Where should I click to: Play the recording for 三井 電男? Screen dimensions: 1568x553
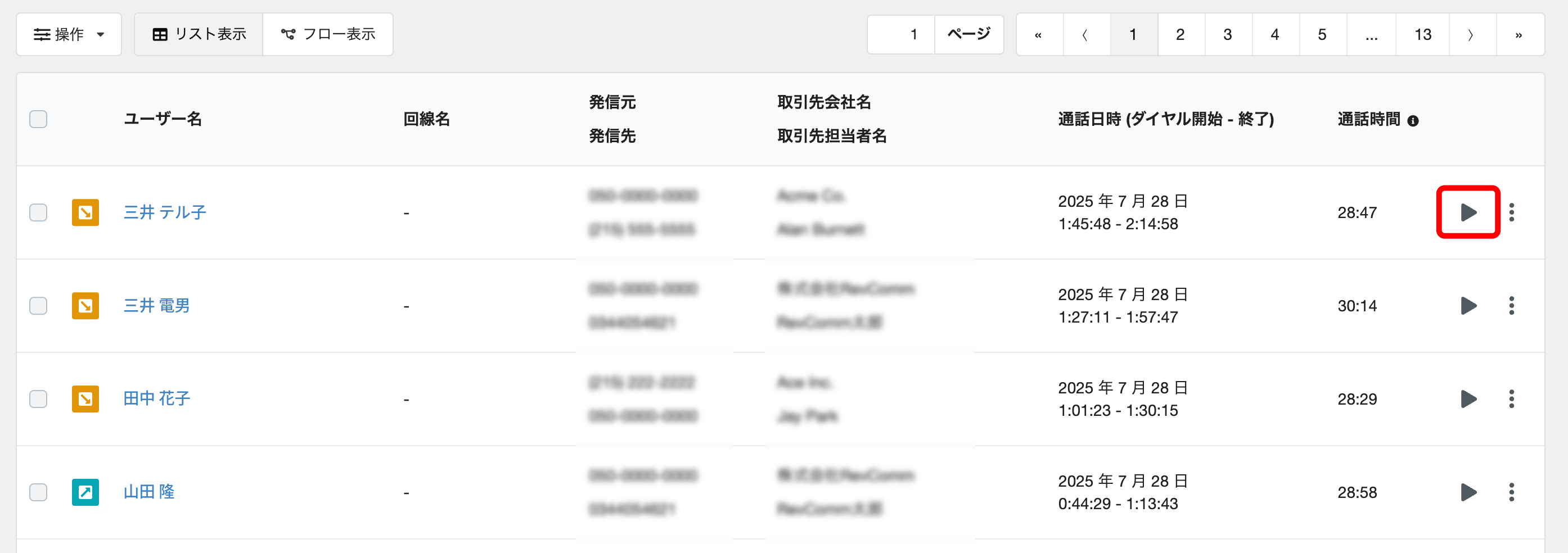coord(1468,305)
